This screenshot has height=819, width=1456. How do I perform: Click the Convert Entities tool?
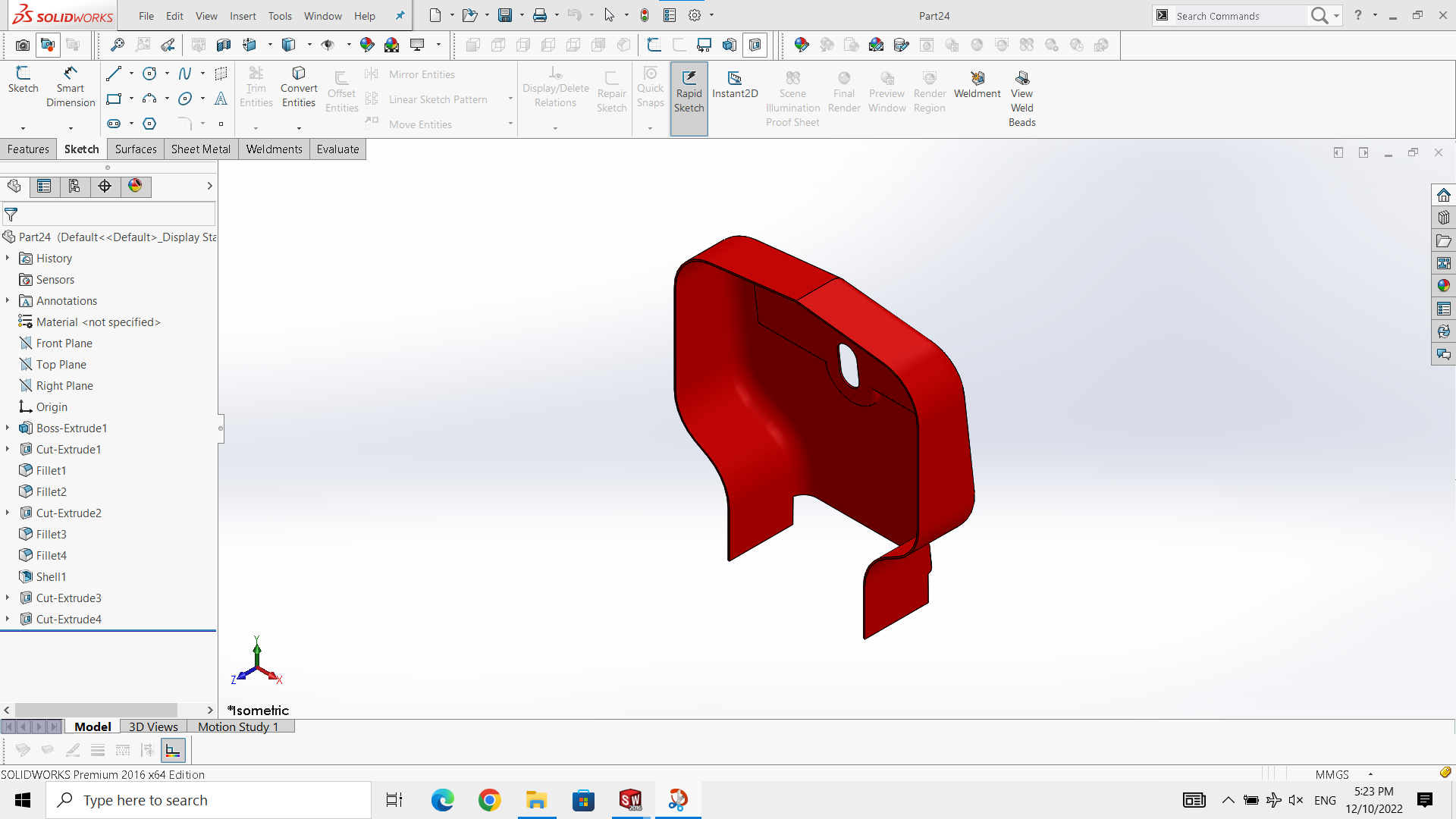(299, 86)
